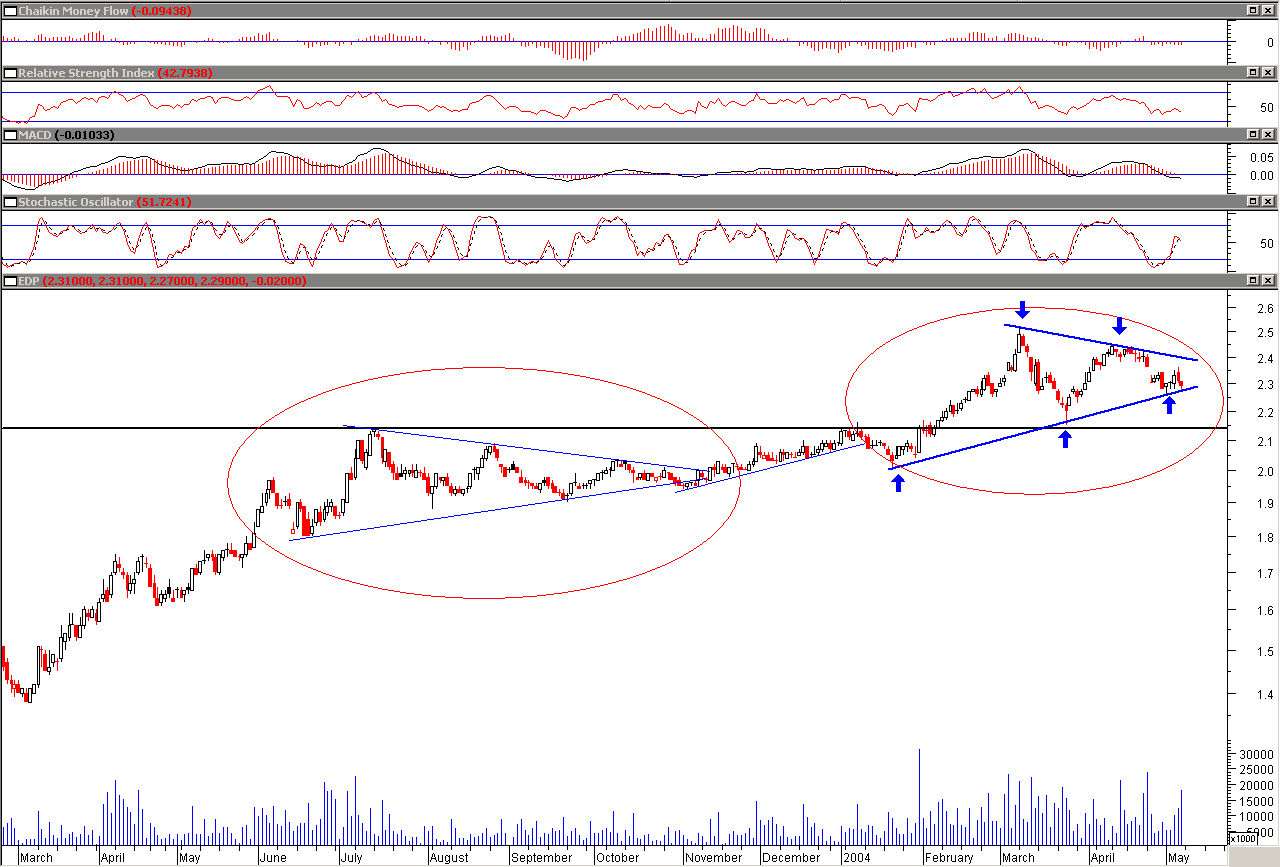Image resolution: width=1280 pixels, height=867 pixels.
Task: Click the "EDP" ticker title
Action: 29,281
